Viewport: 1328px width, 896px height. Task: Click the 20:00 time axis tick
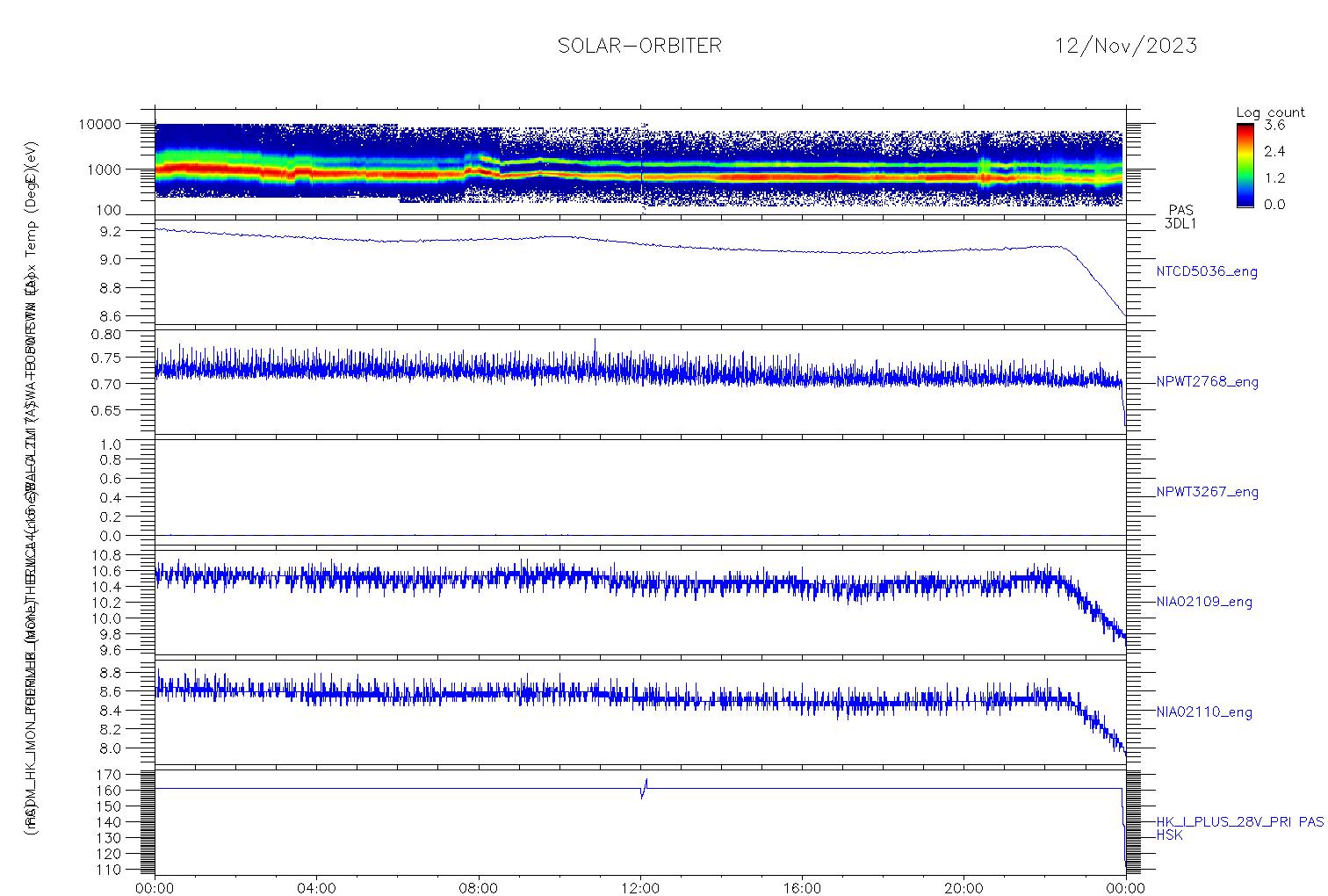point(964,888)
